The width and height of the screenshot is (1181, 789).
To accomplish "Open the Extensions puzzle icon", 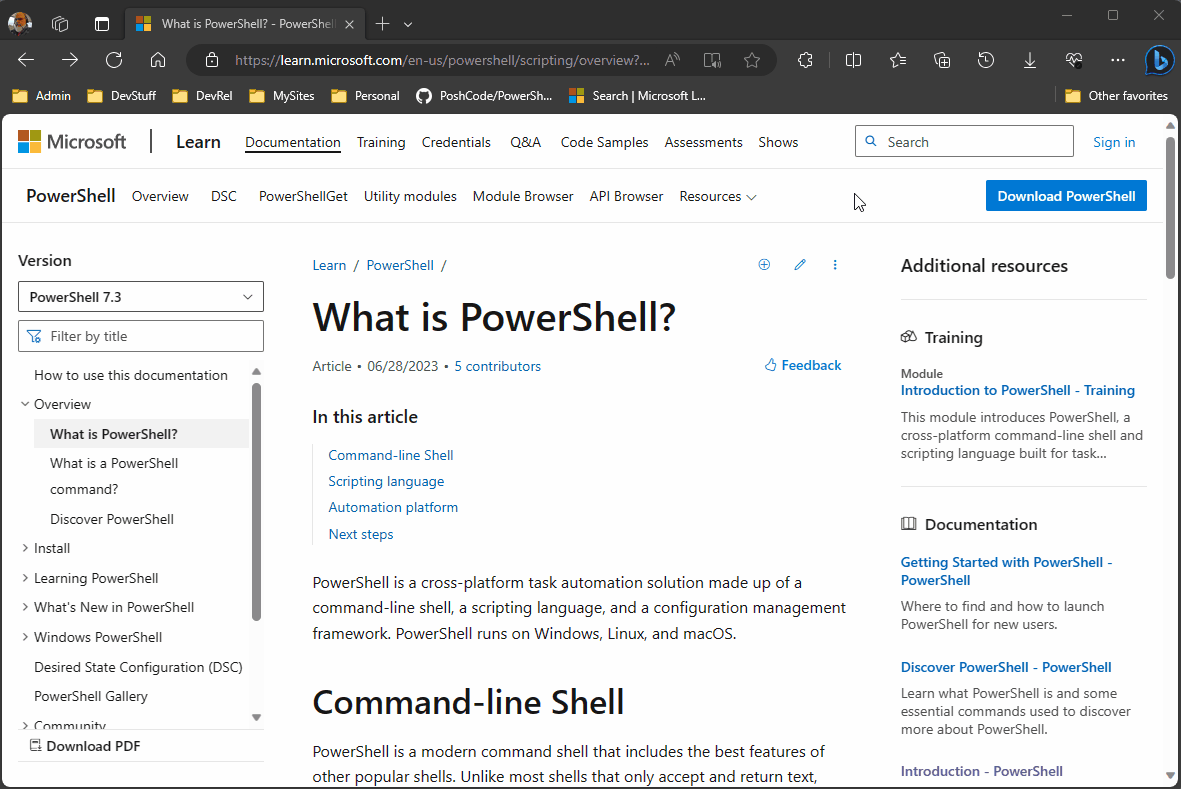I will click(805, 60).
